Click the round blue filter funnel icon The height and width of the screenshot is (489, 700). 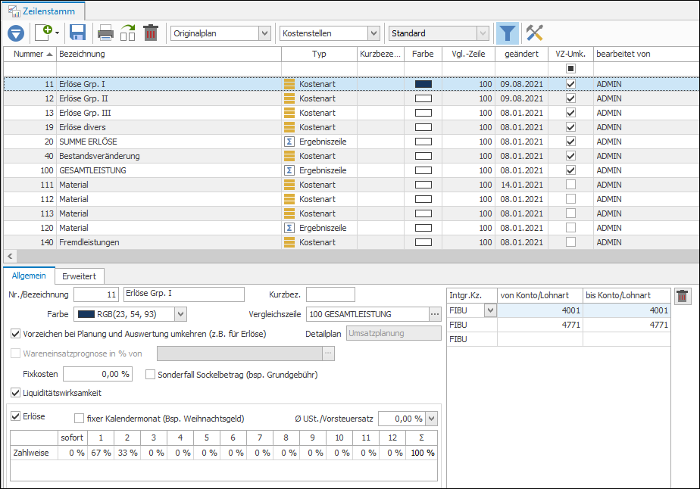[16, 33]
